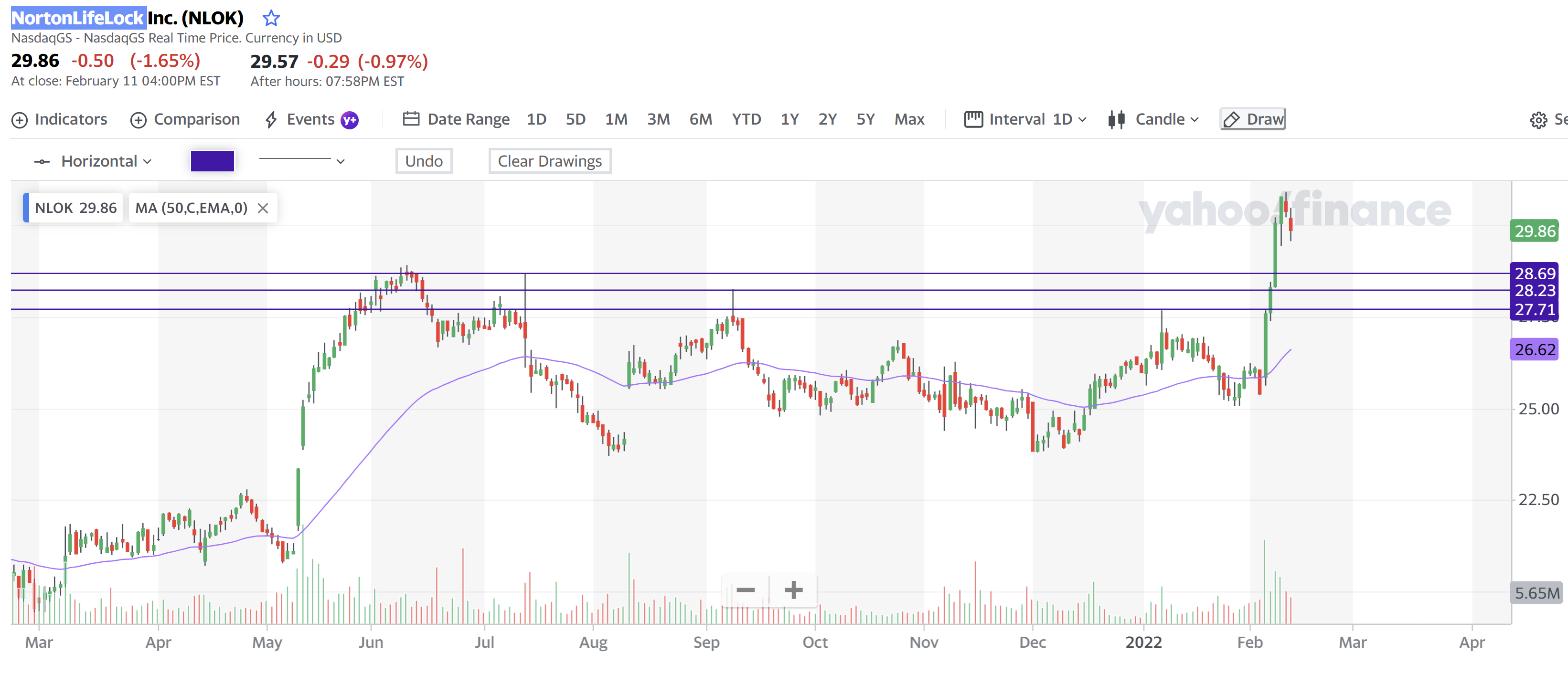Zoom out the chart with minus button
1568x685 pixels.
pos(745,590)
